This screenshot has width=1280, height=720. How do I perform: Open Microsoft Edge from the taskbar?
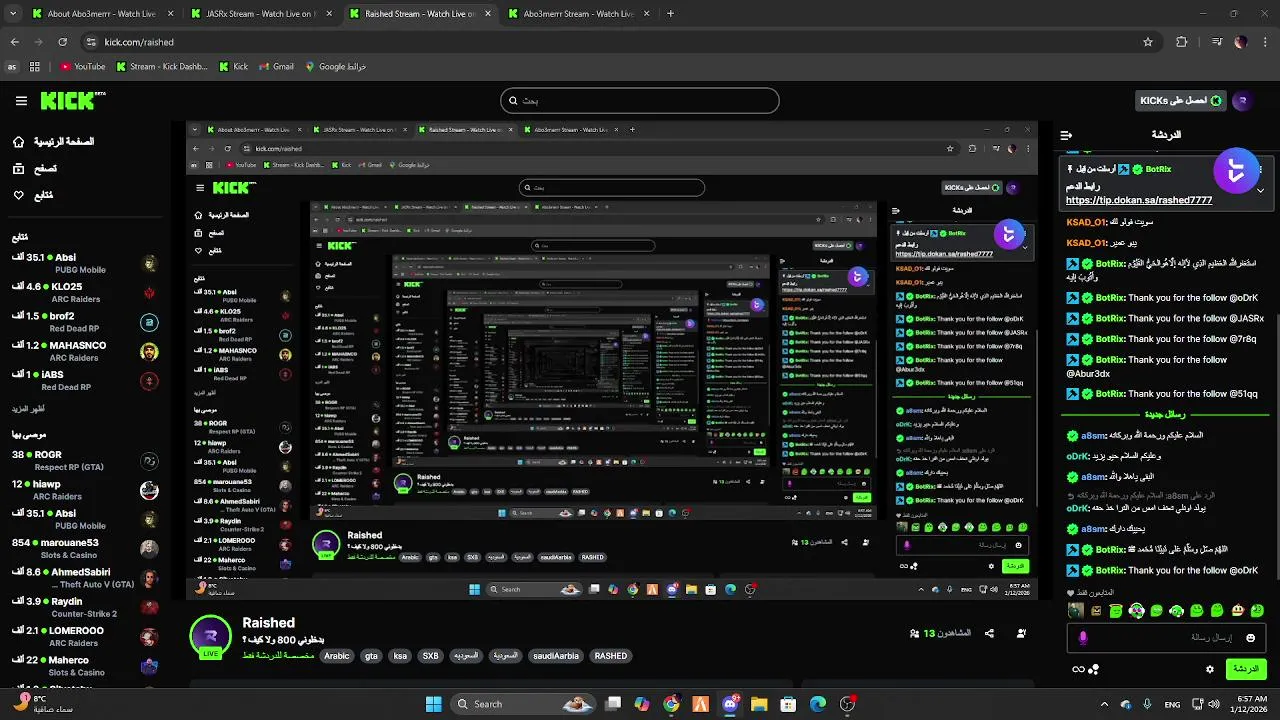tap(817, 704)
